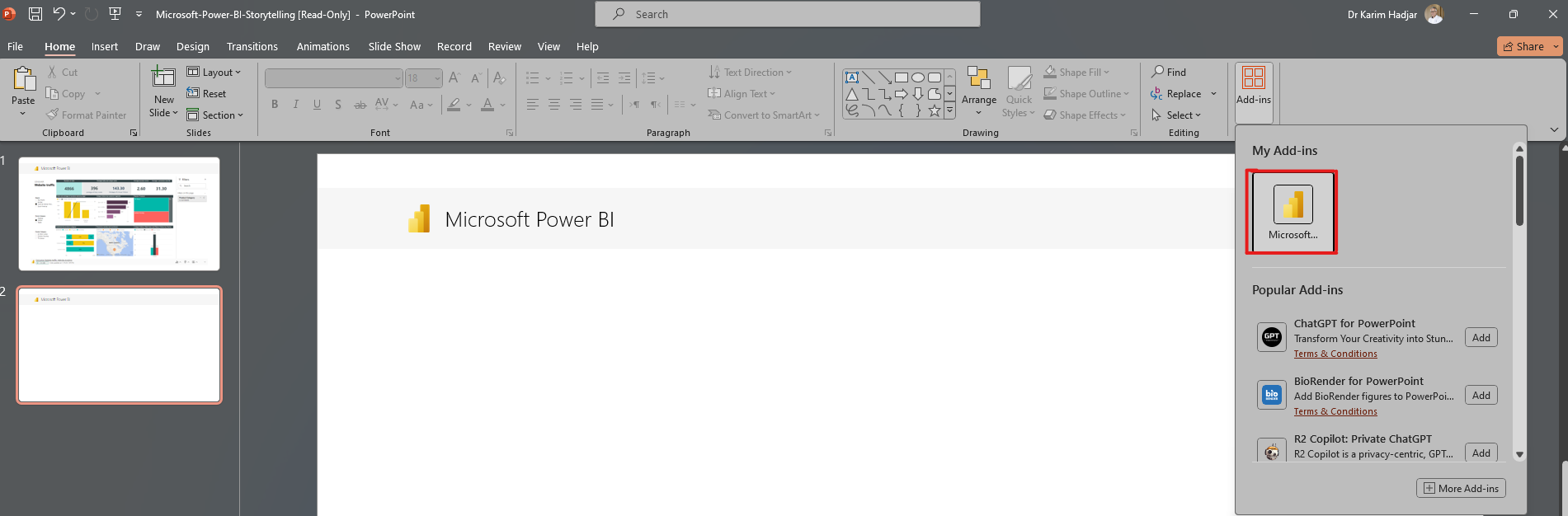This screenshot has width=1568, height=516.
Task: Center the paragraph text
Action: (554, 105)
